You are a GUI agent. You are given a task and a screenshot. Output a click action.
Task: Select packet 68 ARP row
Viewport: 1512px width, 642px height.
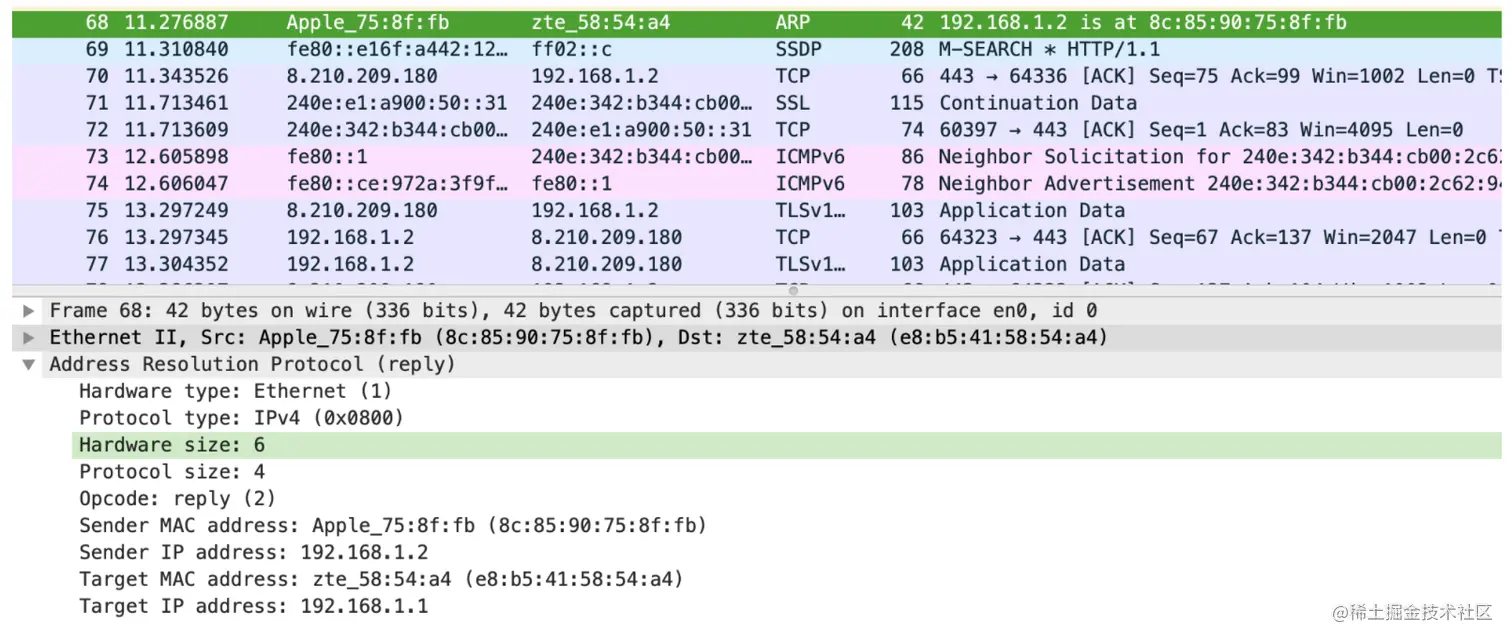pyautogui.click(x=757, y=22)
